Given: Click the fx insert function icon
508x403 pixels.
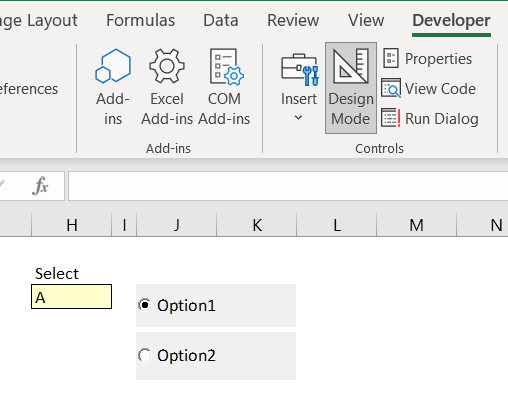Looking at the screenshot, I should tap(41, 185).
